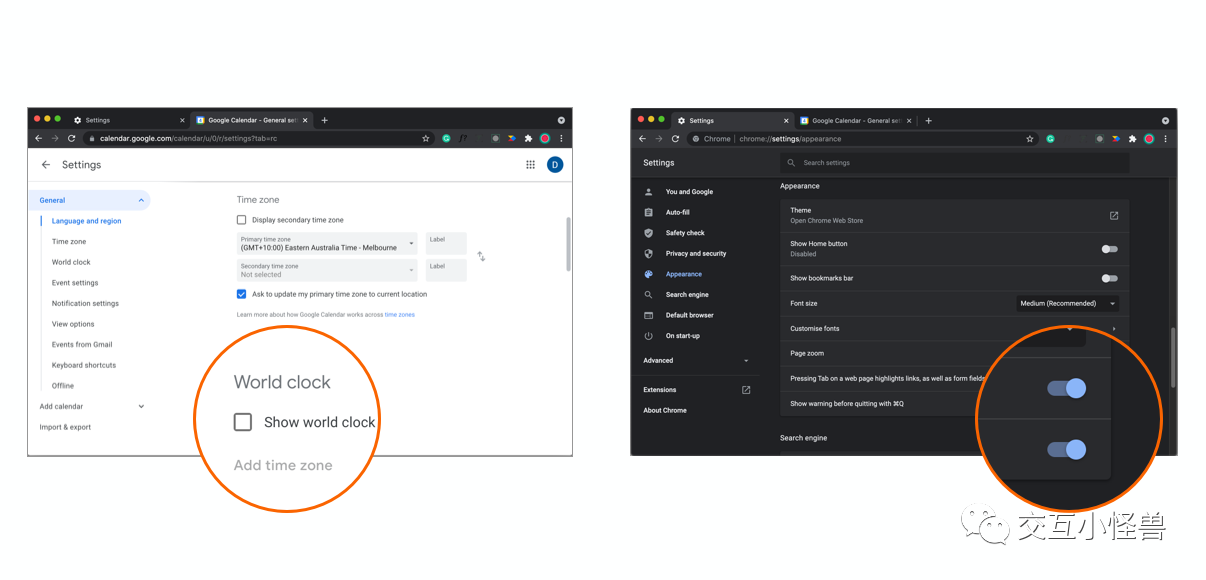Reload the Google Calendar settings page
Viewport: 1206px width, 580px height.
coord(72,138)
